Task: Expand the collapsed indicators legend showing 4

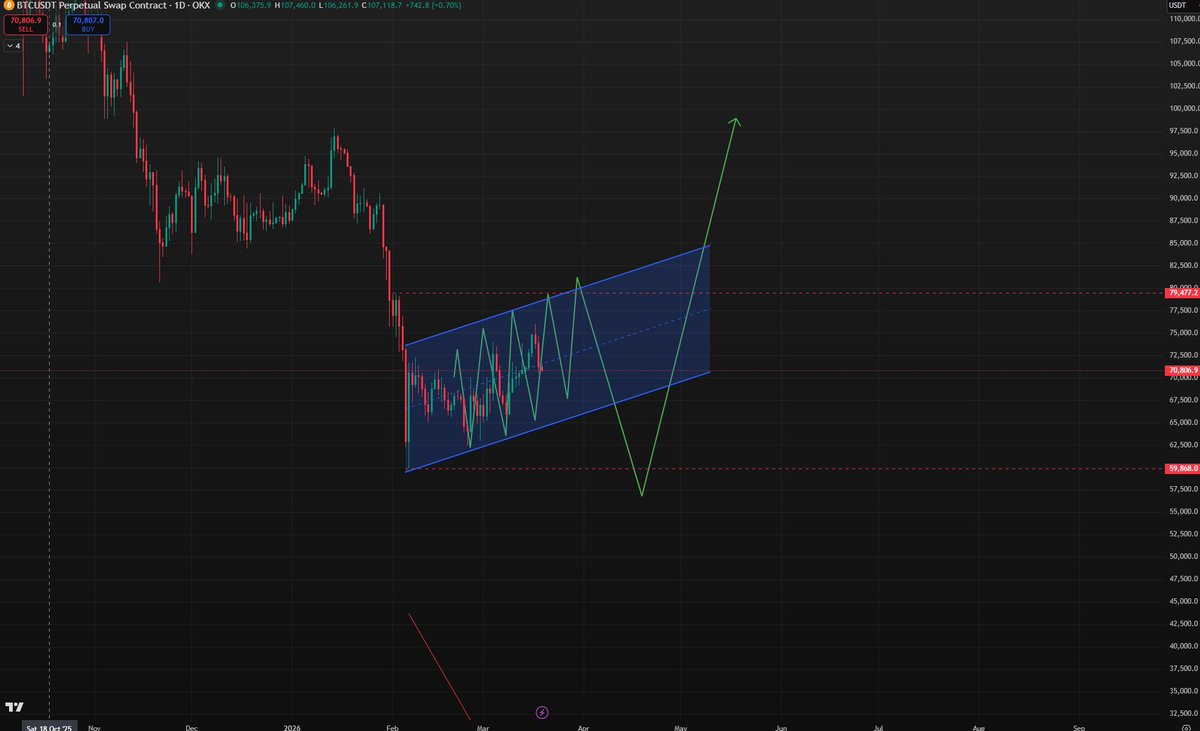Action: pyautogui.click(x=13, y=45)
